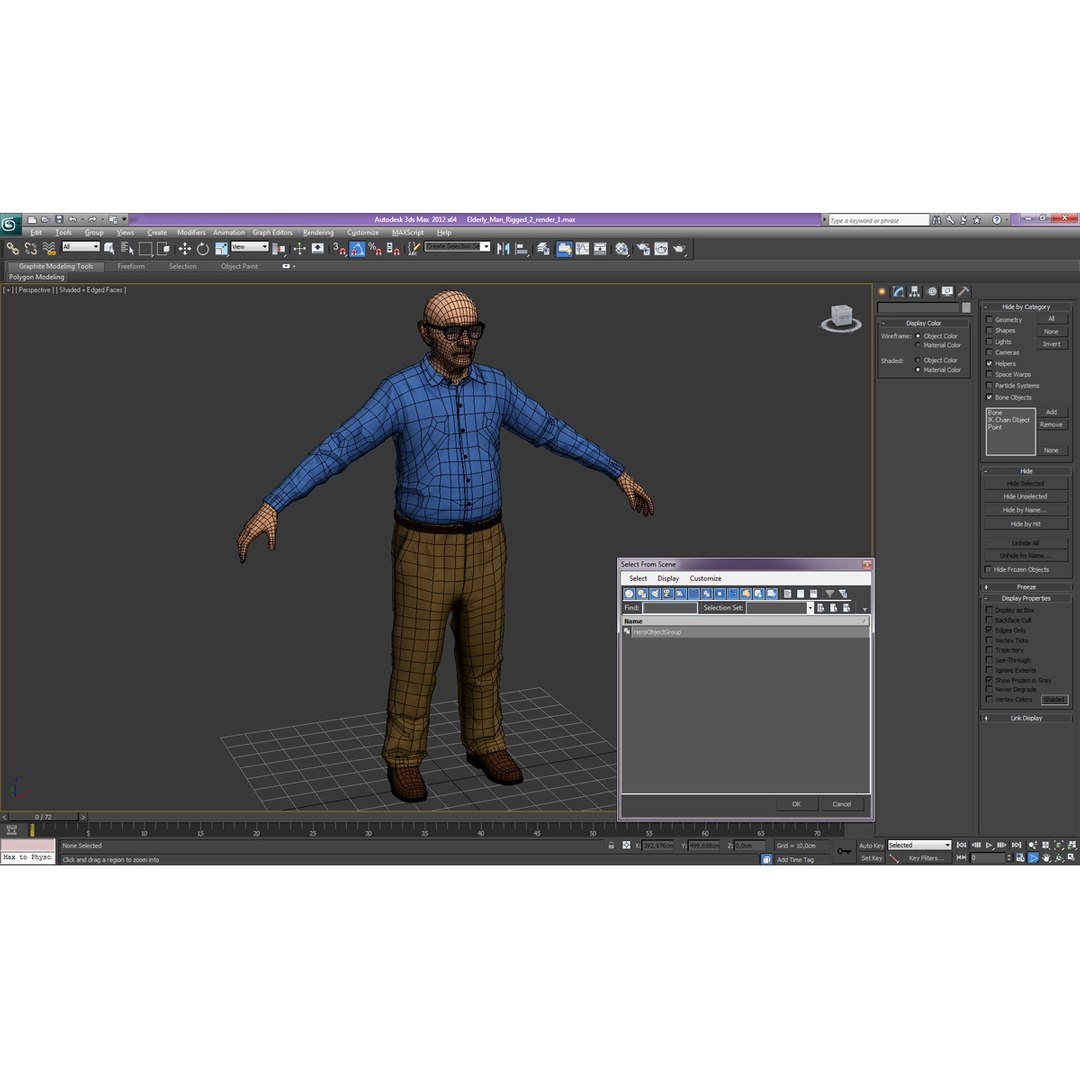Switch to the Object Paint ribbon tab
1080x1080 pixels.
tap(240, 267)
